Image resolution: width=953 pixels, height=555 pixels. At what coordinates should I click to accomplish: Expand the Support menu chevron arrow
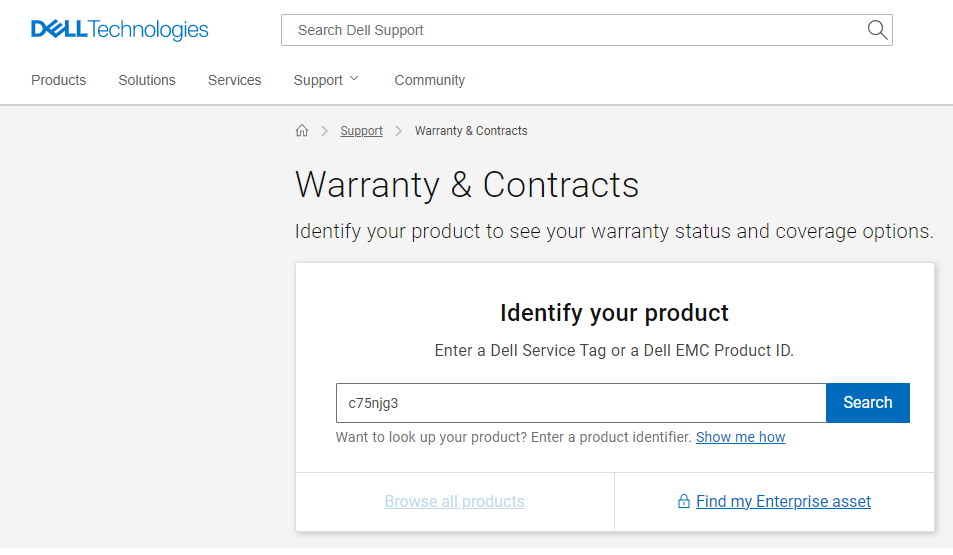coord(354,79)
